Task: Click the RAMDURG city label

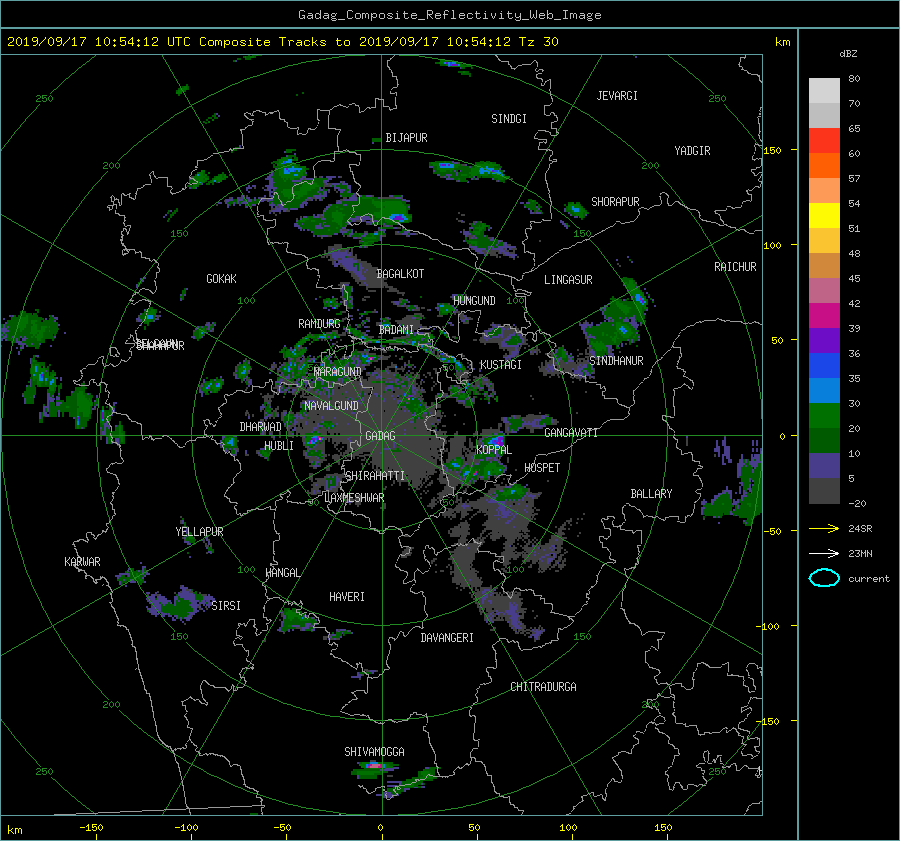Action: (319, 324)
